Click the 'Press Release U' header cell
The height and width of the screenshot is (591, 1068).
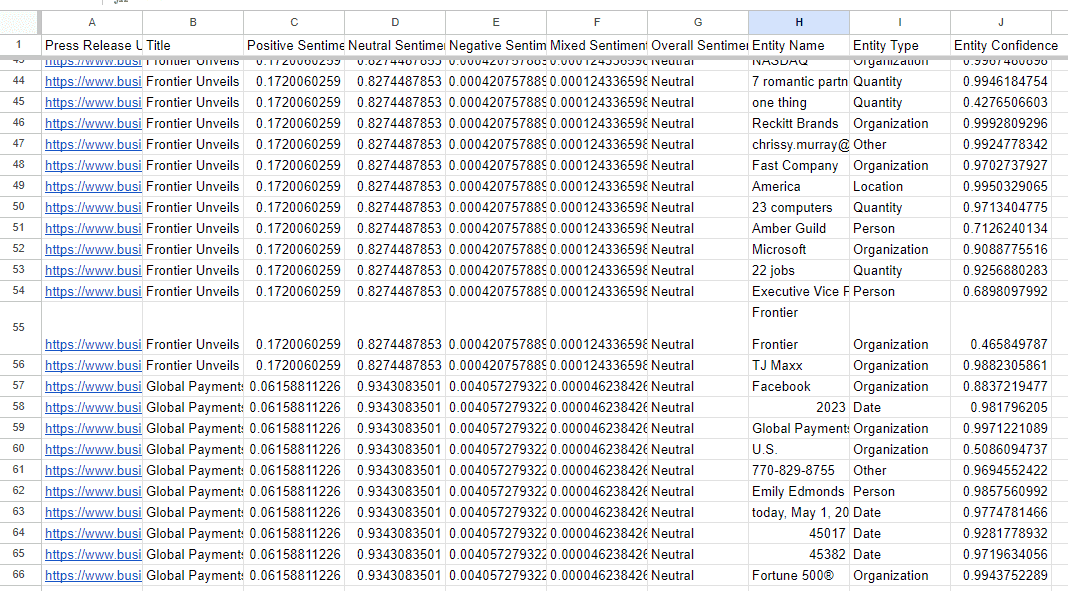coord(92,45)
